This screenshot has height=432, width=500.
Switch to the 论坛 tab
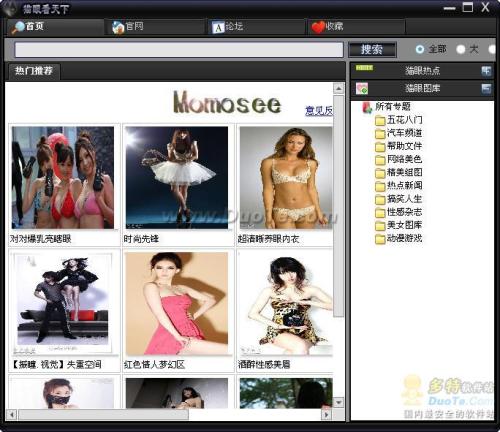[x=255, y=27]
